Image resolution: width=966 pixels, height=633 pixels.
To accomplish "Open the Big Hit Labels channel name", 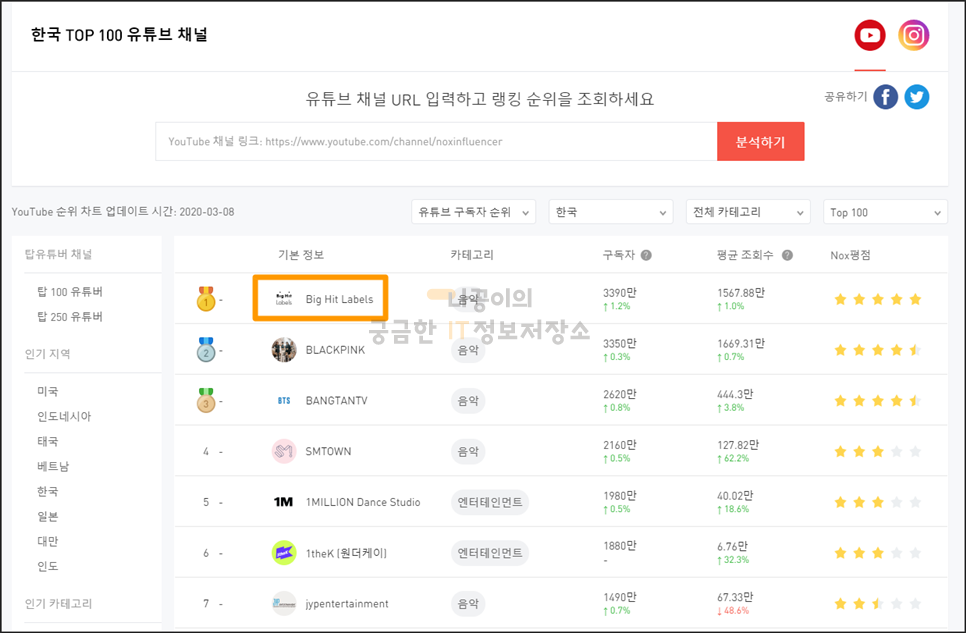I will pos(339,299).
